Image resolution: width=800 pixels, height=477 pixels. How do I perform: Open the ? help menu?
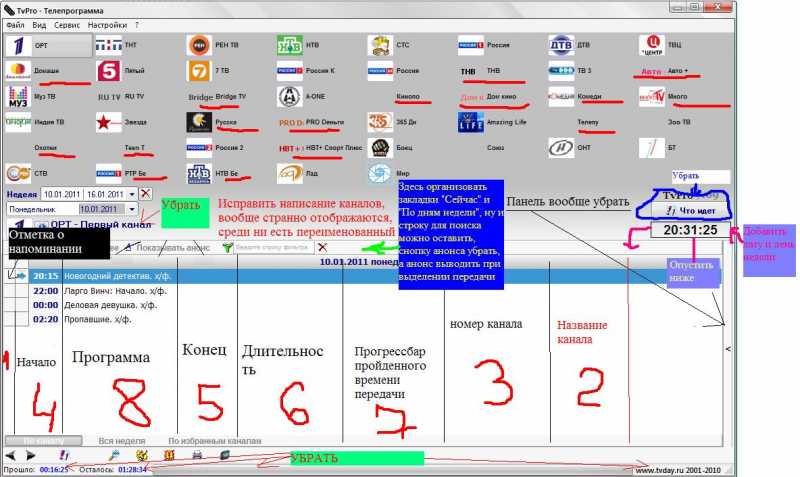point(137,25)
